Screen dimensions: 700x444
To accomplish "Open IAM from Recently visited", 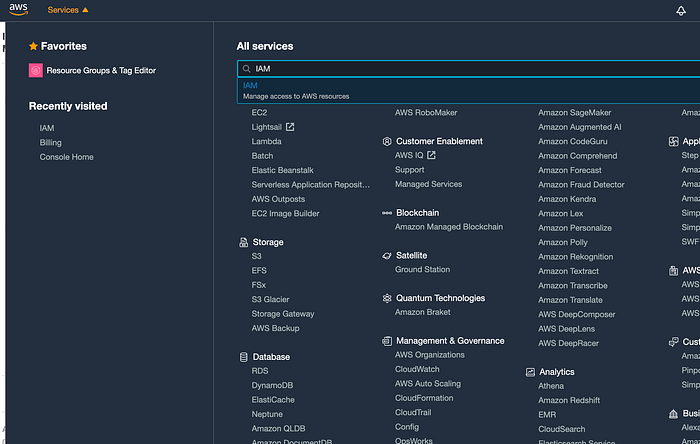I will [x=47, y=128].
